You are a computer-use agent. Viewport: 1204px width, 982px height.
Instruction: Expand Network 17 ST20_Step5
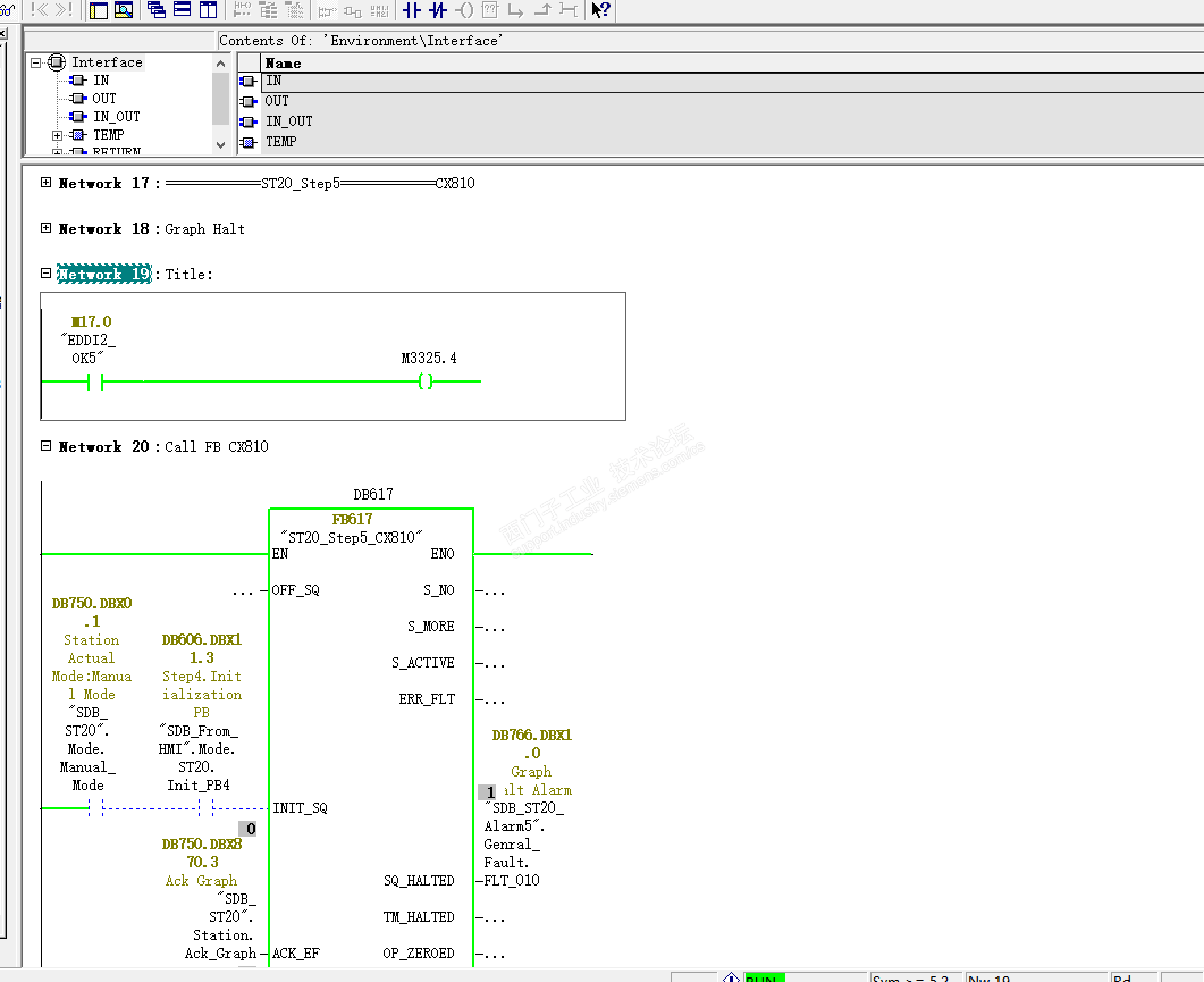[x=46, y=182]
